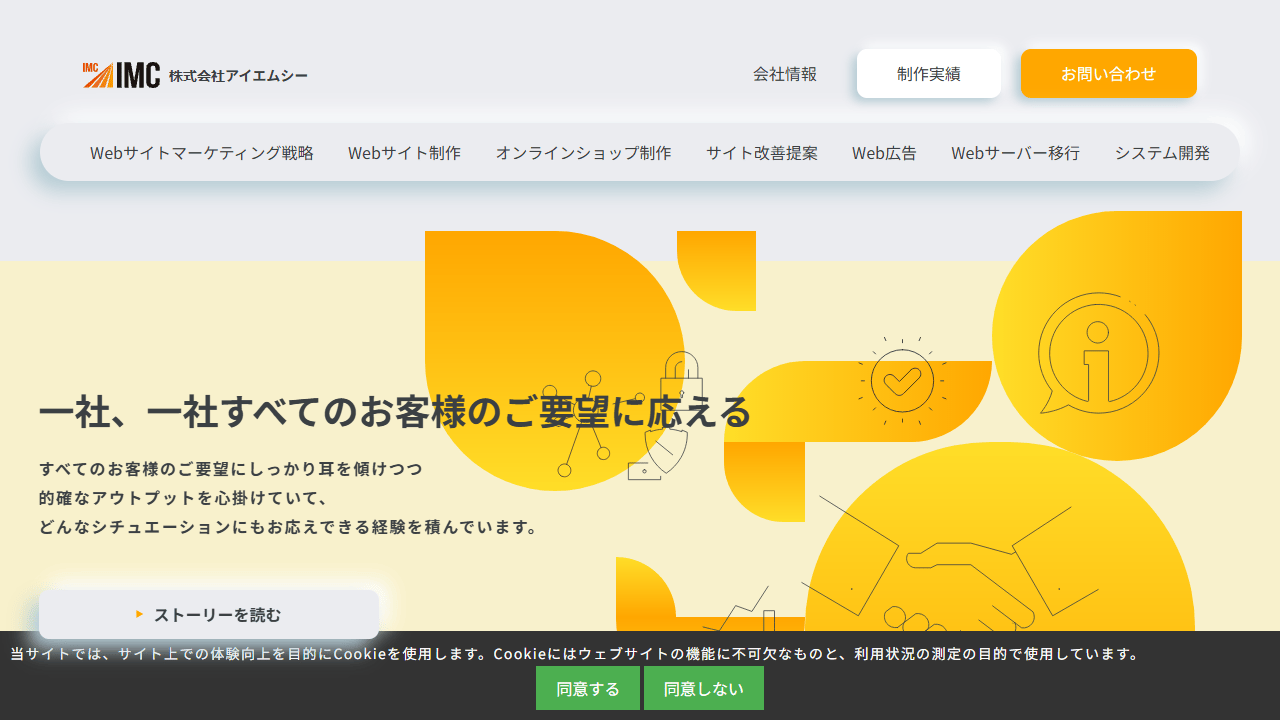The width and height of the screenshot is (1280, 720).
Task: Click the line どんなシチュエーションにもお応えできる経験を積んでいます。
Action: click(x=289, y=527)
